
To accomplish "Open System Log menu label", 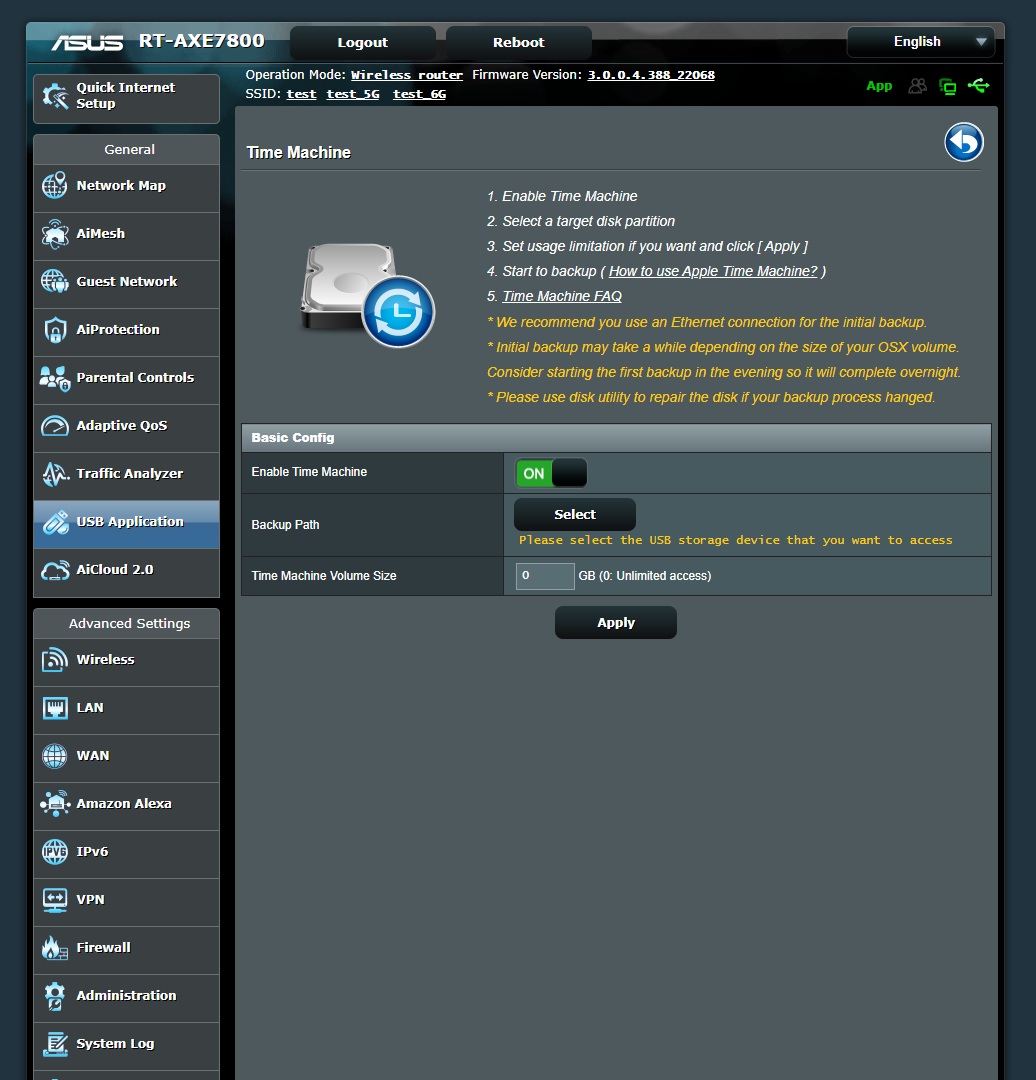I will pyautogui.click(x=115, y=1043).
